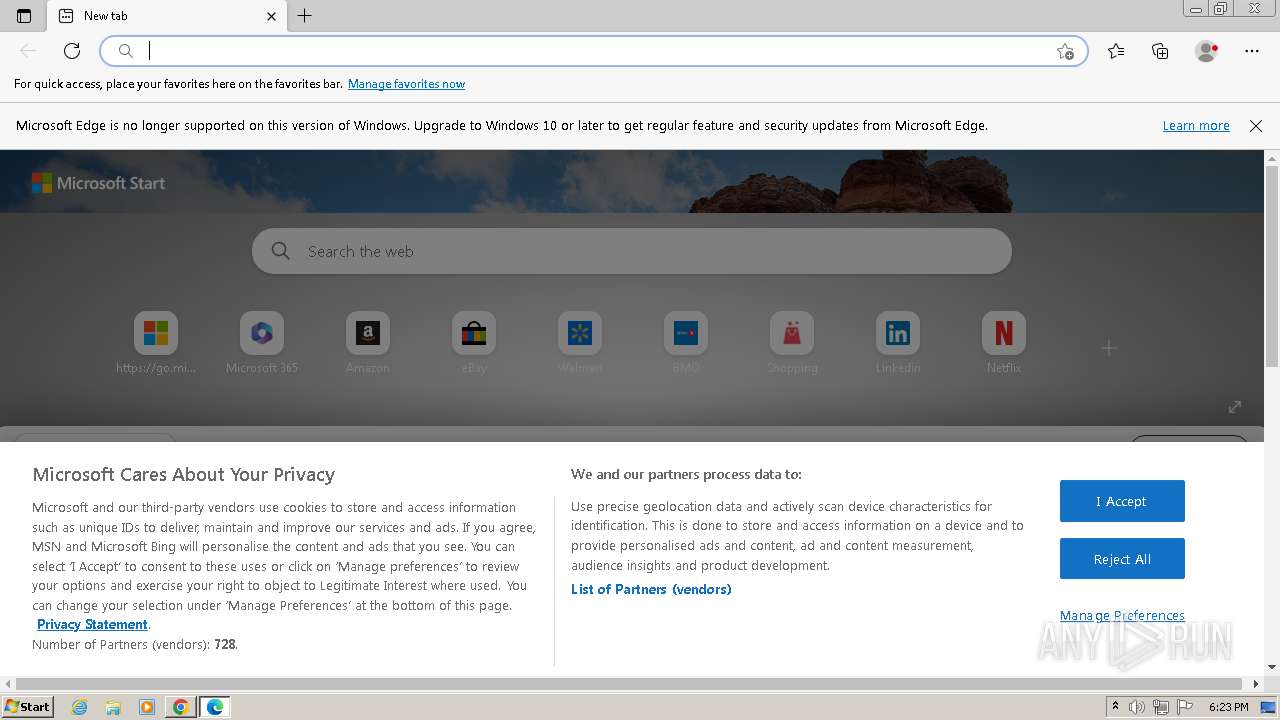Click the vertical scrollbar up arrow
Viewport: 1280px width, 720px height.
coord(1272,158)
